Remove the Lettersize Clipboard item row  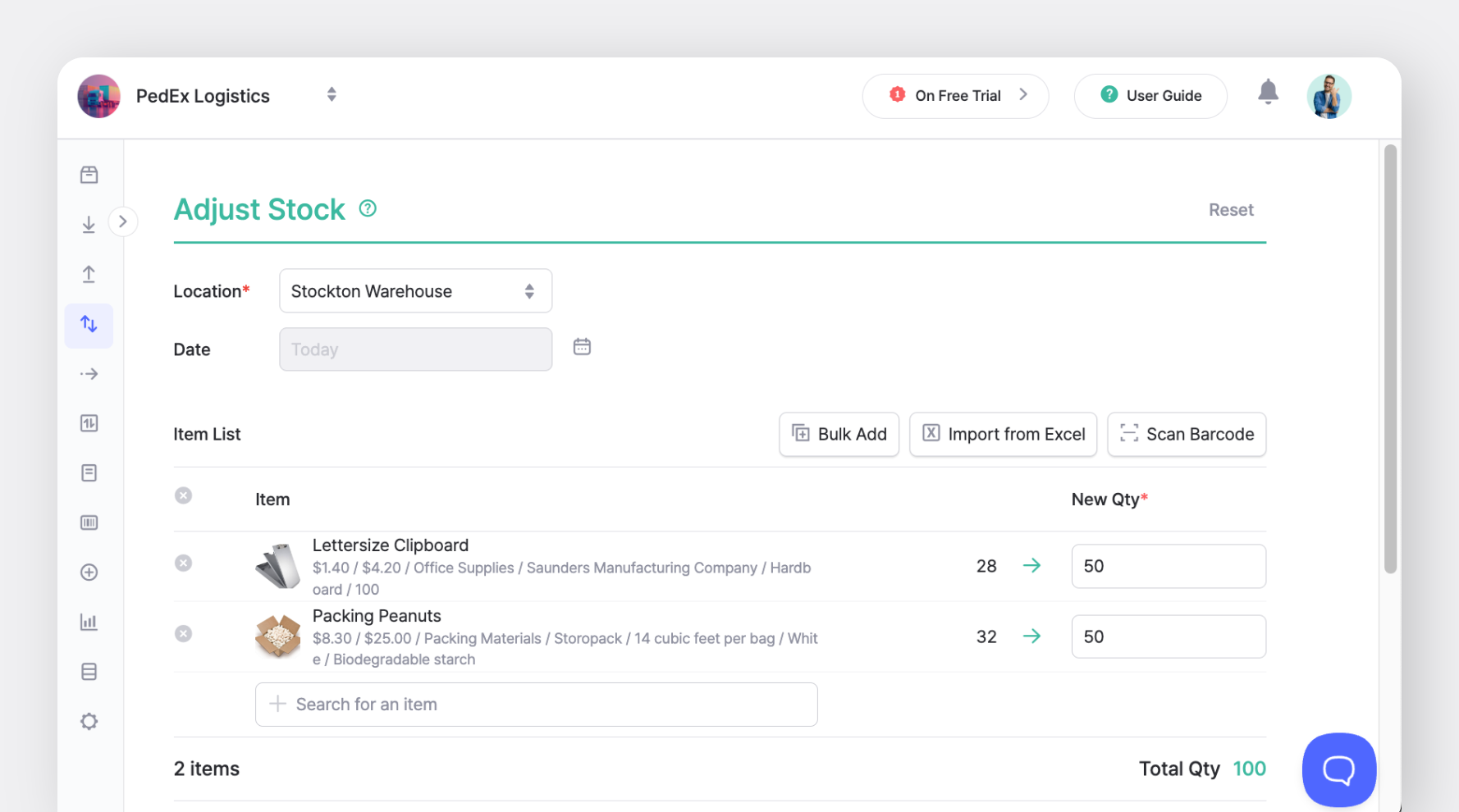click(x=183, y=563)
